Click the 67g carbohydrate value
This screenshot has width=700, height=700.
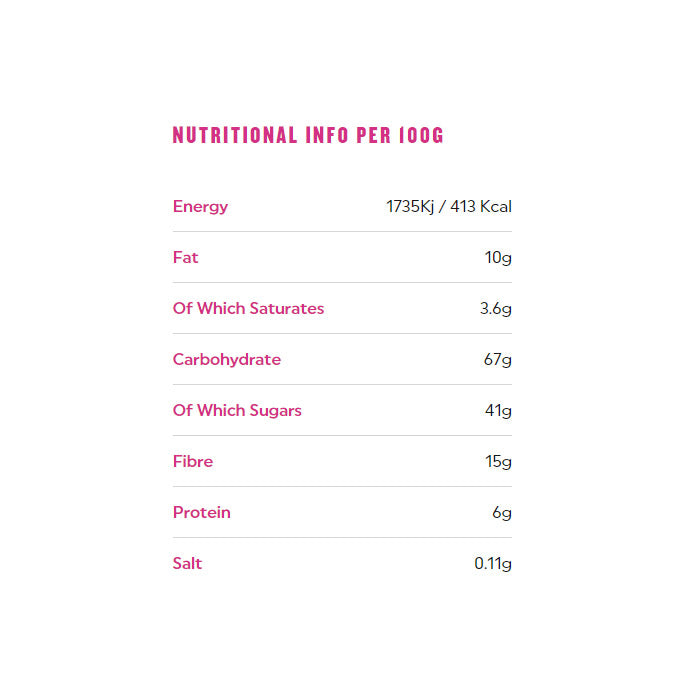point(497,360)
